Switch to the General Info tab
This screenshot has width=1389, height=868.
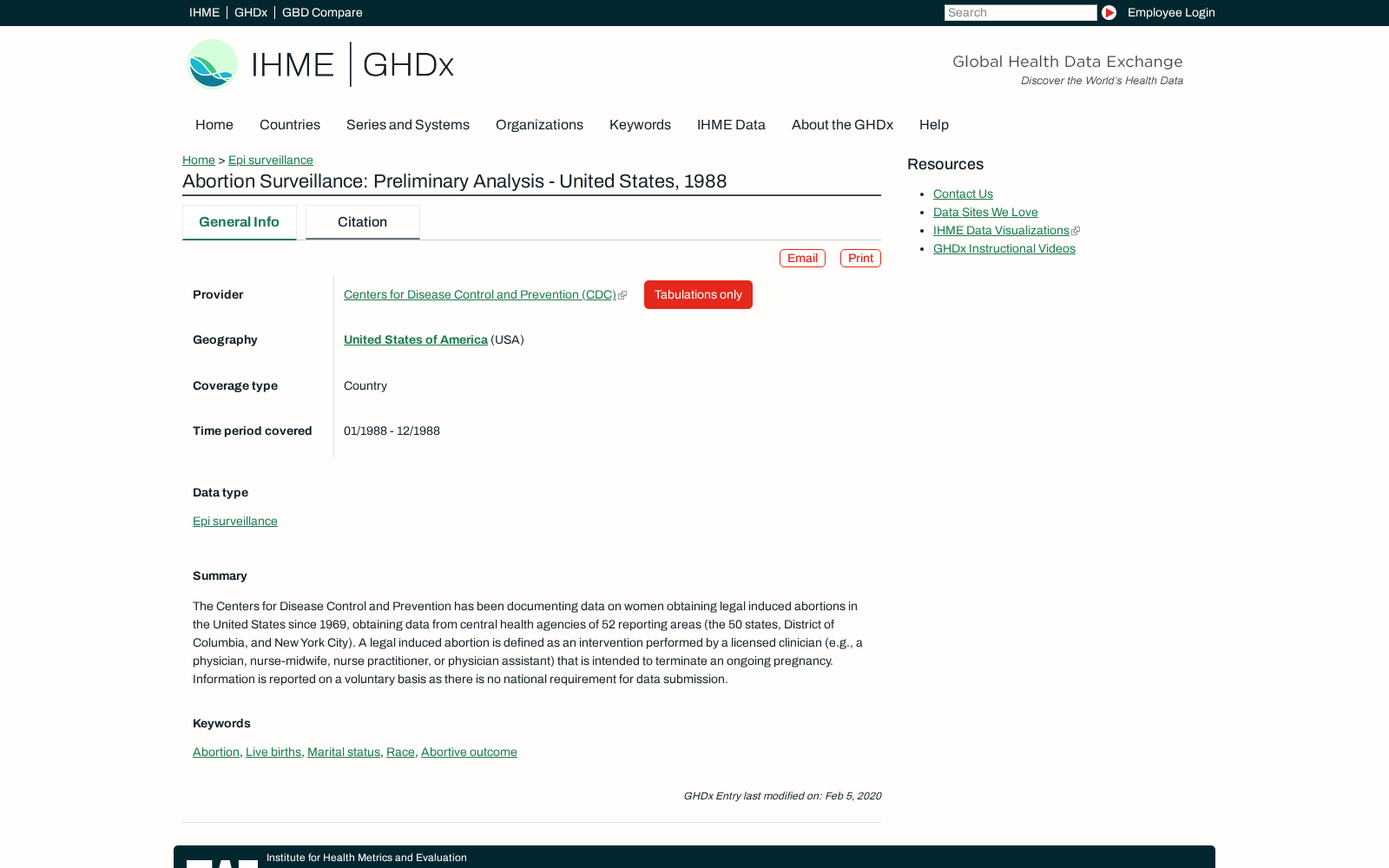[240, 222]
